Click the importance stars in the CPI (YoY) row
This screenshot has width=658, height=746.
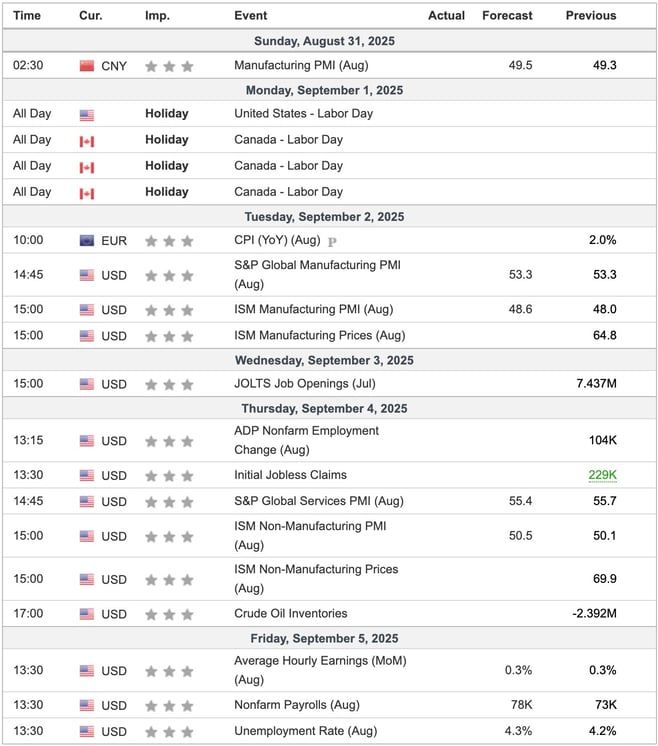point(169,241)
